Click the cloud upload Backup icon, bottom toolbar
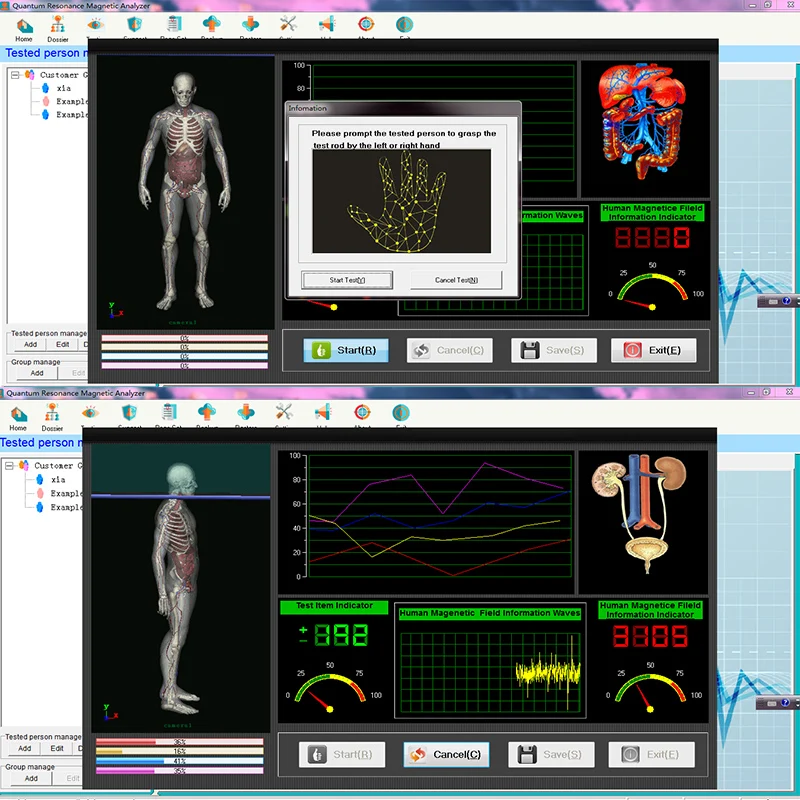This screenshot has height=800, width=800. click(x=207, y=414)
